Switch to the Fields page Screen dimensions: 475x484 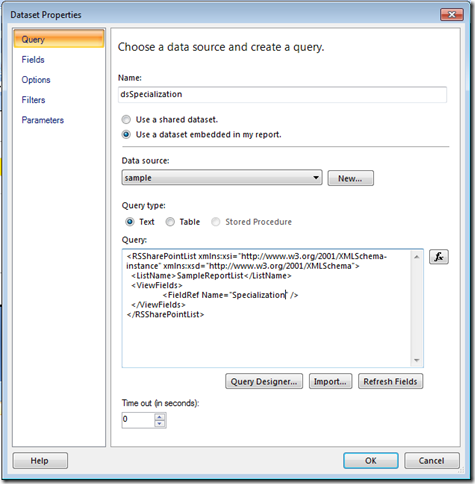click(33, 60)
